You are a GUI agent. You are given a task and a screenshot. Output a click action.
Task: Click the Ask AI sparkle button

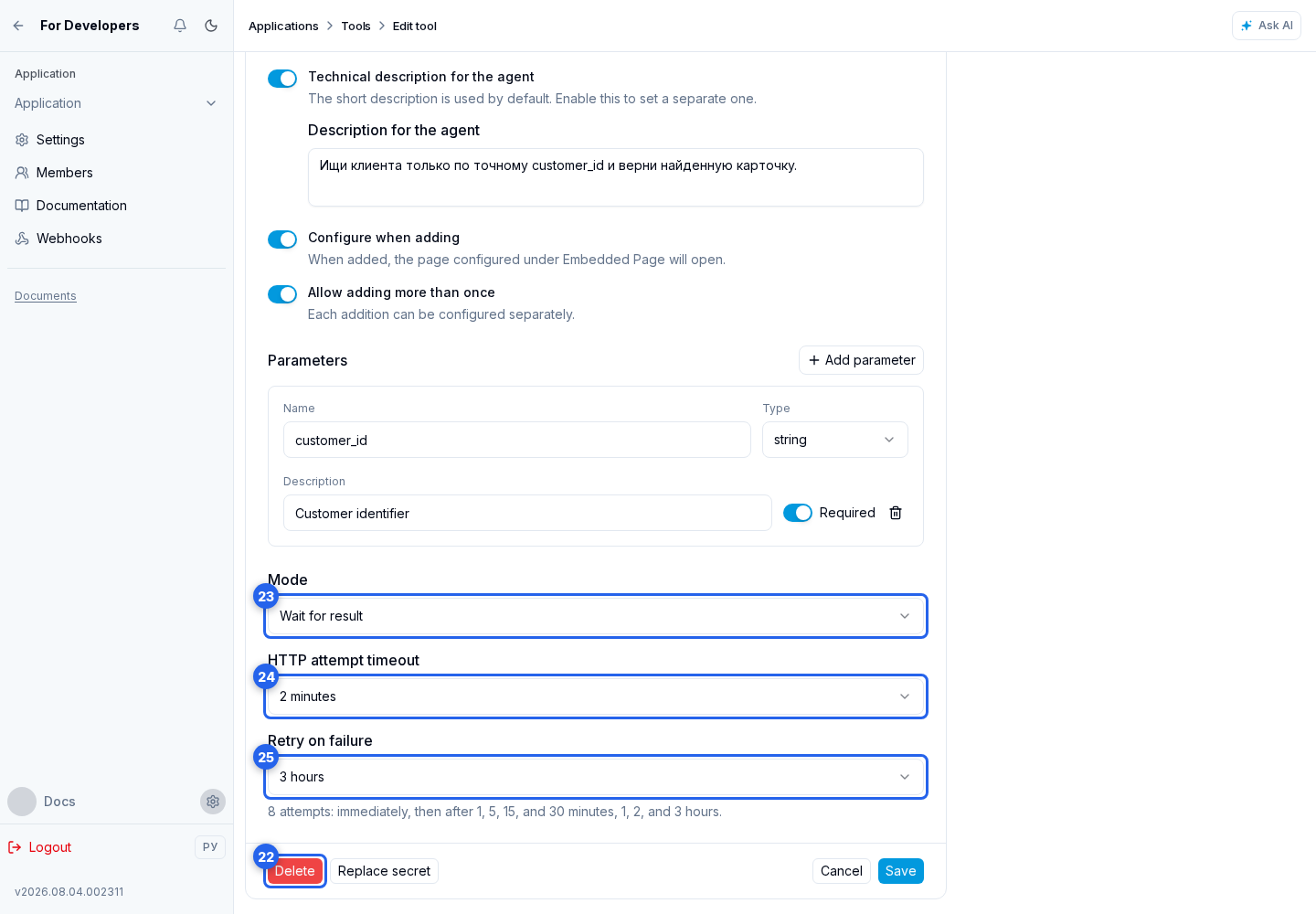click(x=1266, y=26)
